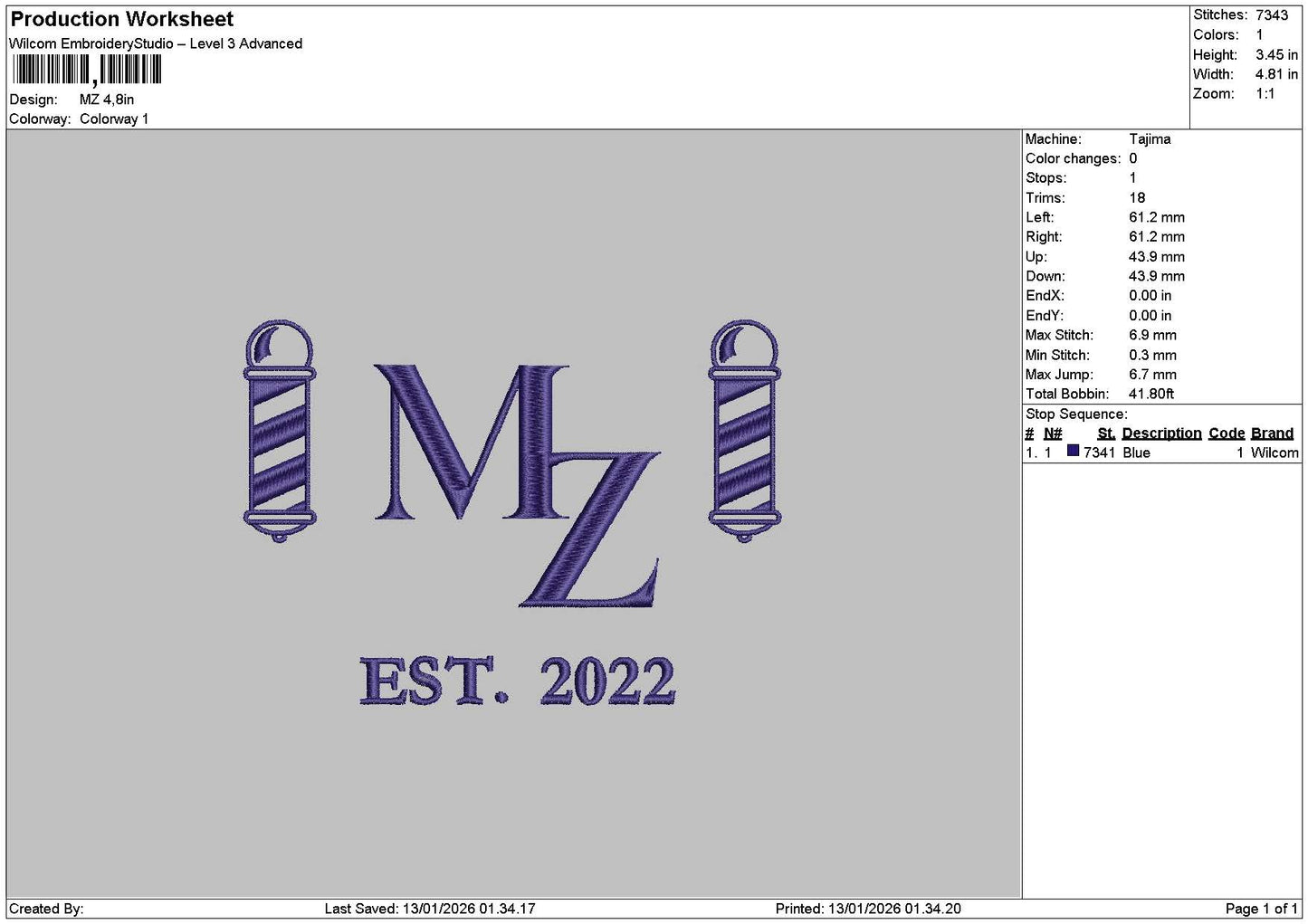The height and width of the screenshot is (924, 1308).
Task: Click the Down value 43.9 mm
Action: (1157, 276)
